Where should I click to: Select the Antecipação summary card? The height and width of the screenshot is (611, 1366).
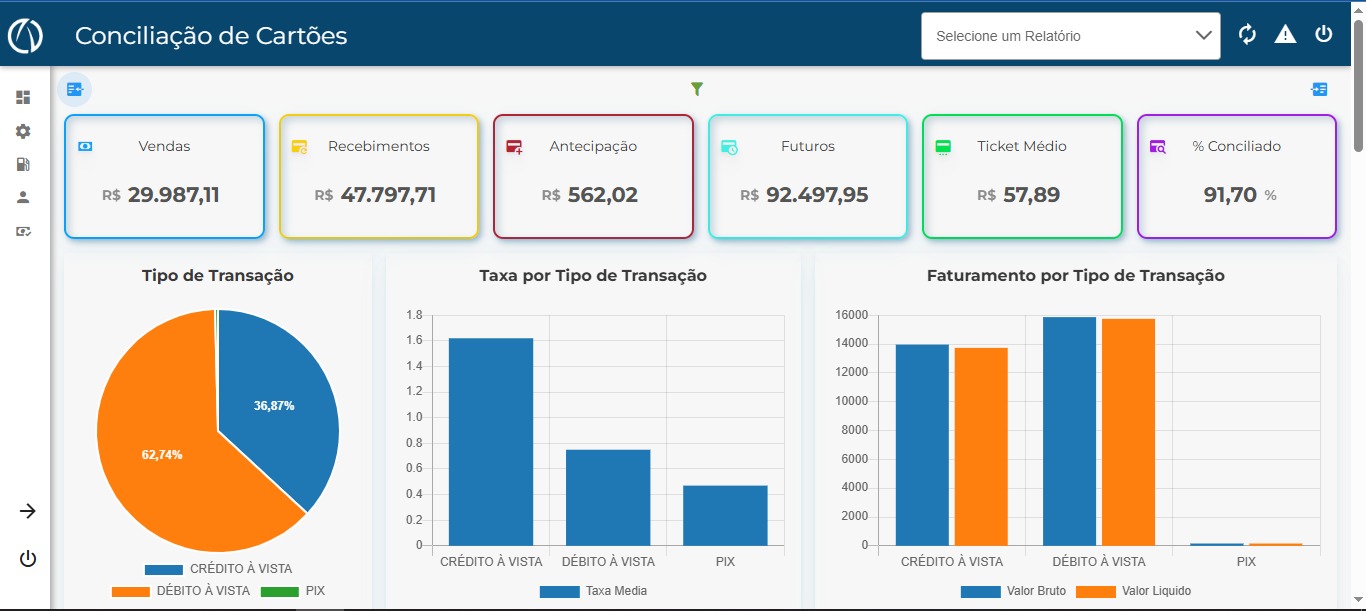pyautogui.click(x=593, y=177)
